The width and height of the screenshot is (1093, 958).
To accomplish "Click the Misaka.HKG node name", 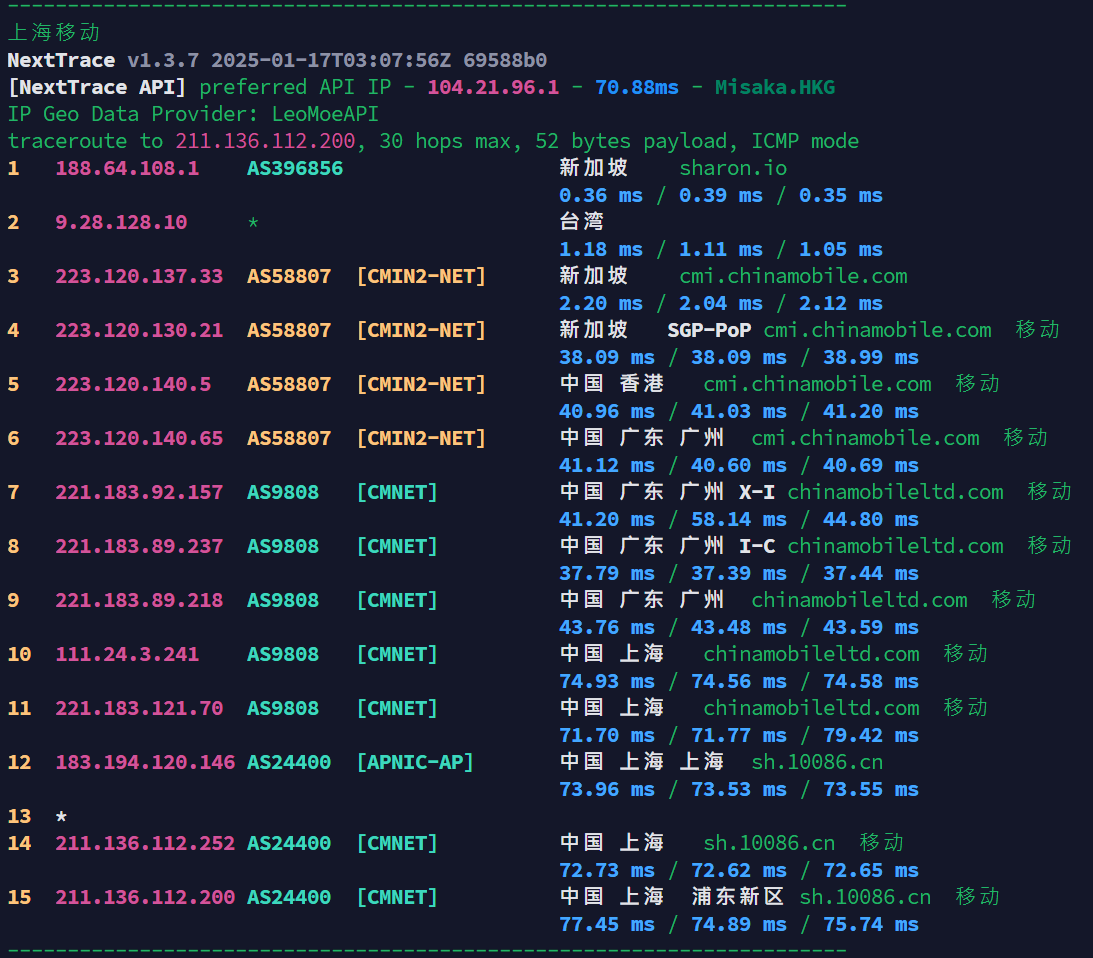I will click(774, 87).
